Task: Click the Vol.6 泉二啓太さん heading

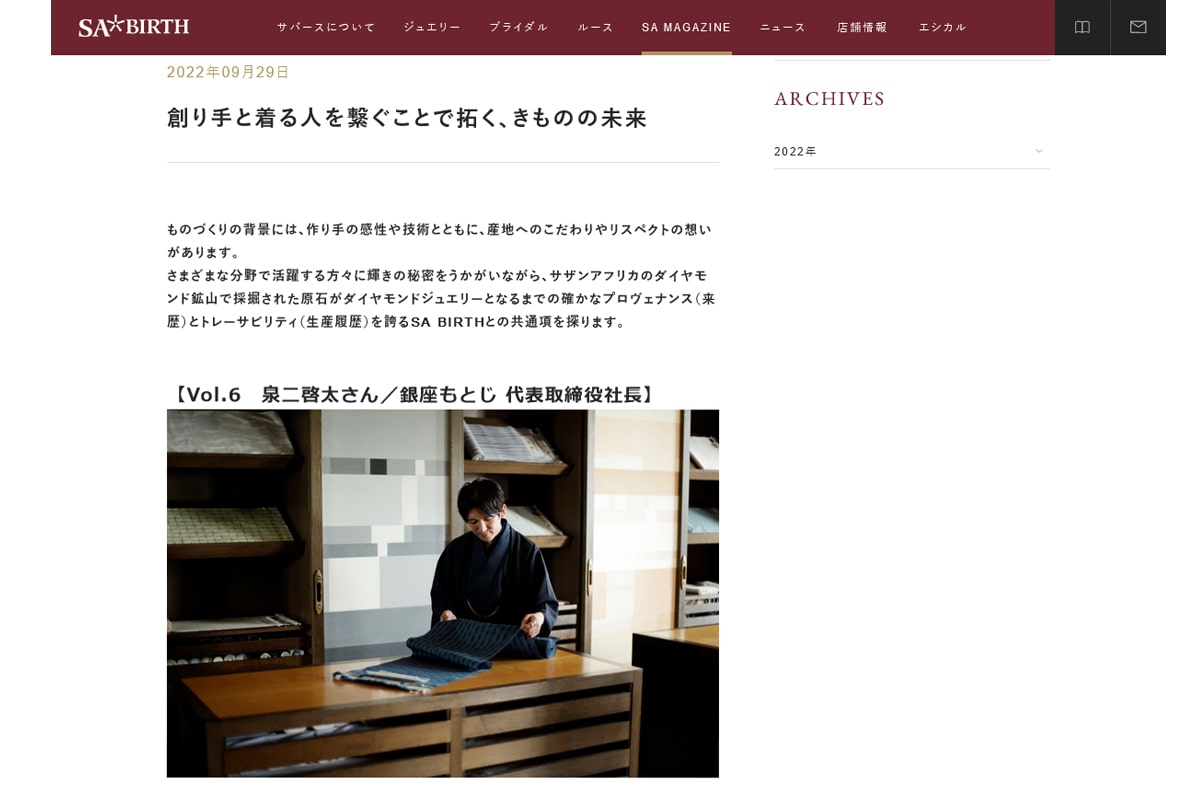Action: (415, 394)
